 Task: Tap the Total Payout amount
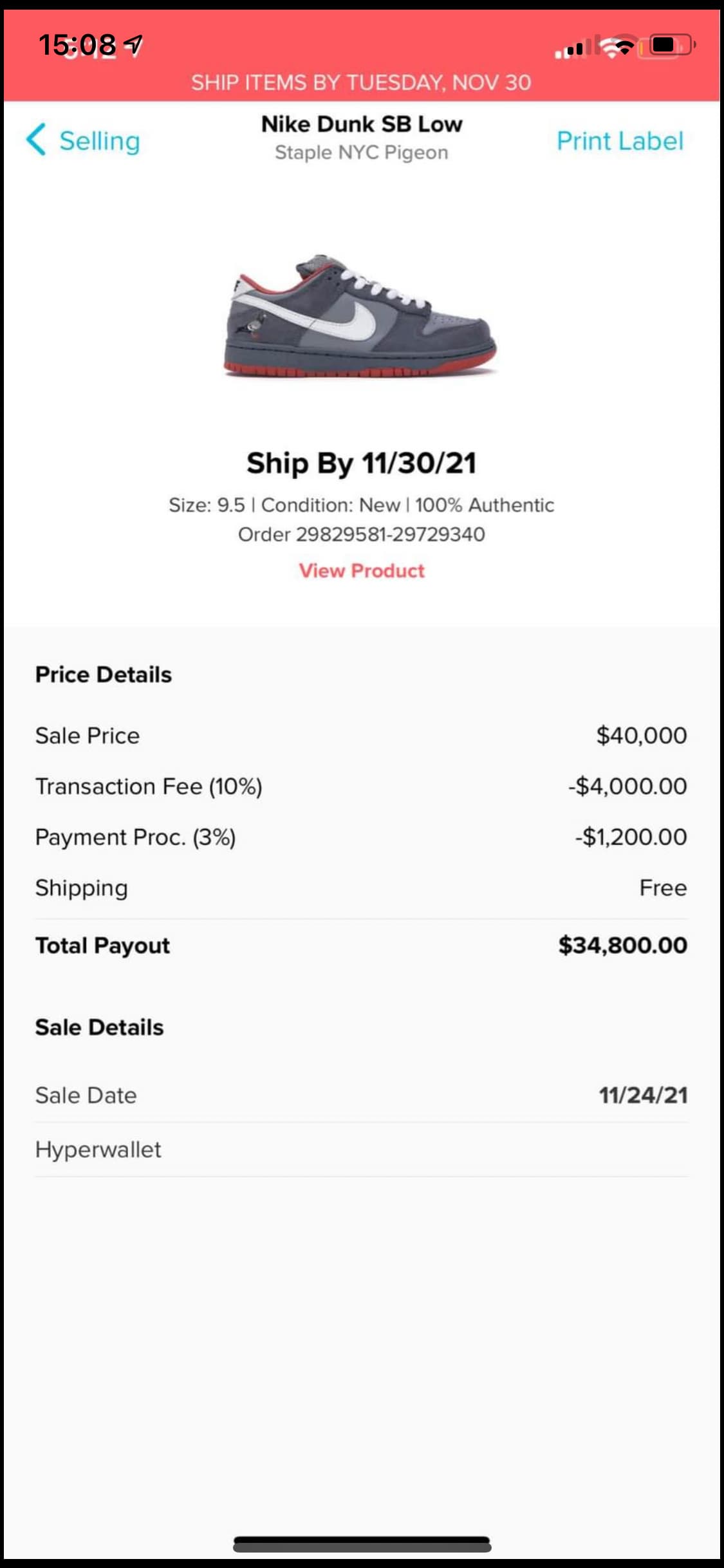[x=622, y=945]
